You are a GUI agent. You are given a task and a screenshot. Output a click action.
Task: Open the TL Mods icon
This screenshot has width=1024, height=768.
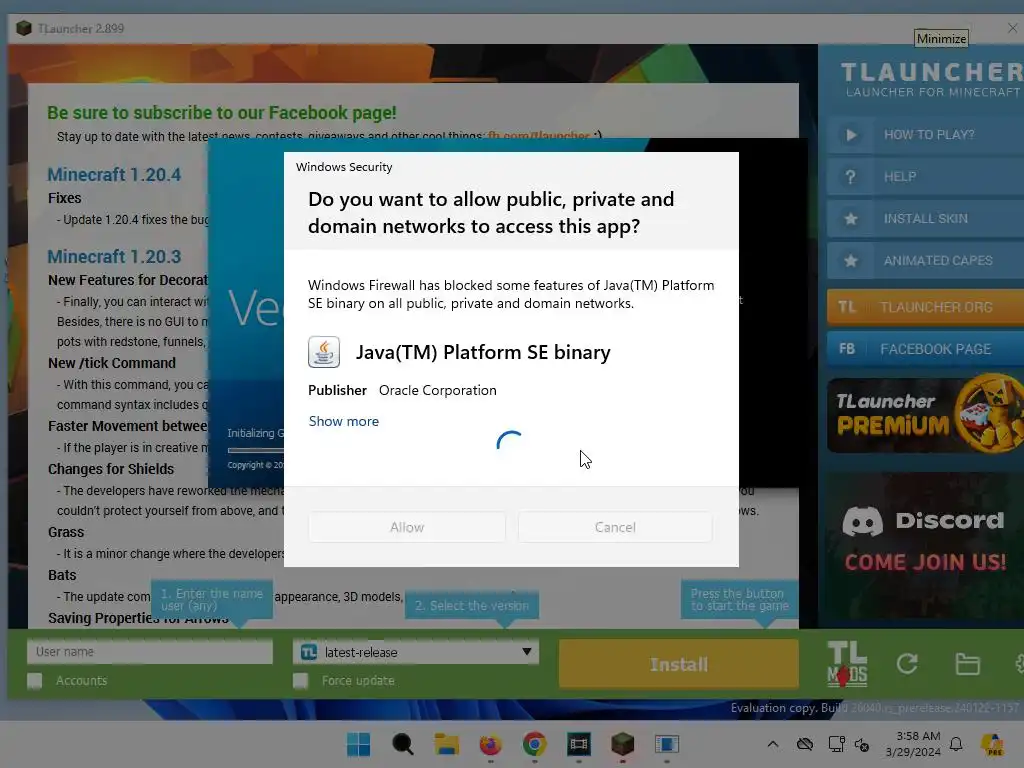point(847,664)
